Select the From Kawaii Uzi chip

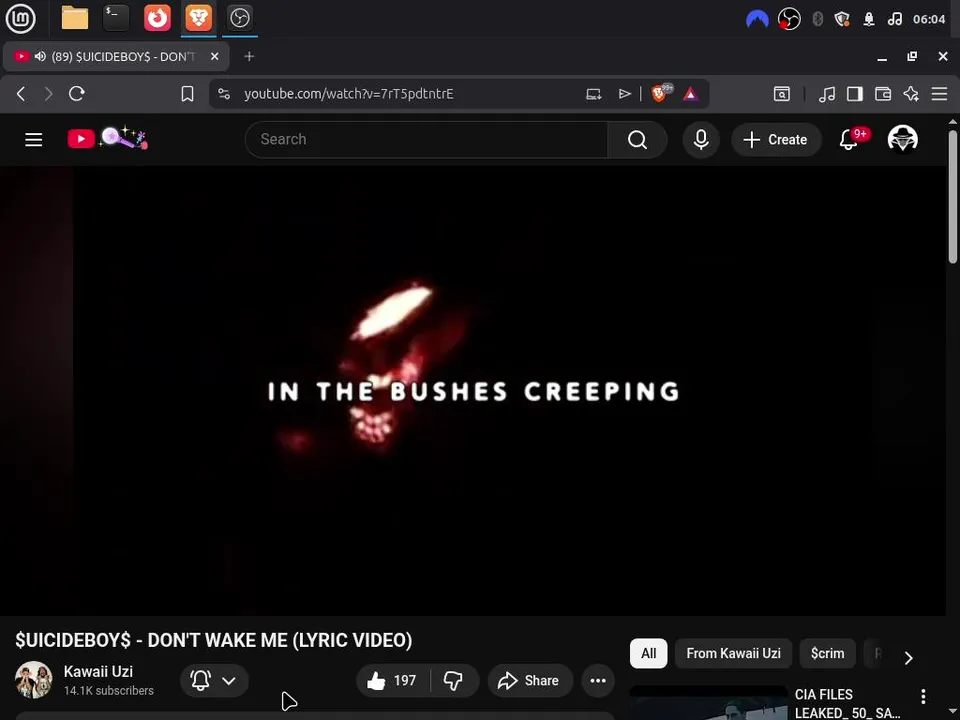pos(733,653)
